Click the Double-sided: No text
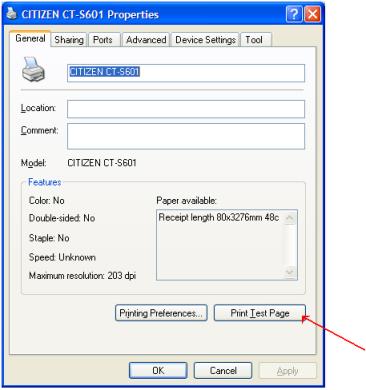 coord(62,218)
